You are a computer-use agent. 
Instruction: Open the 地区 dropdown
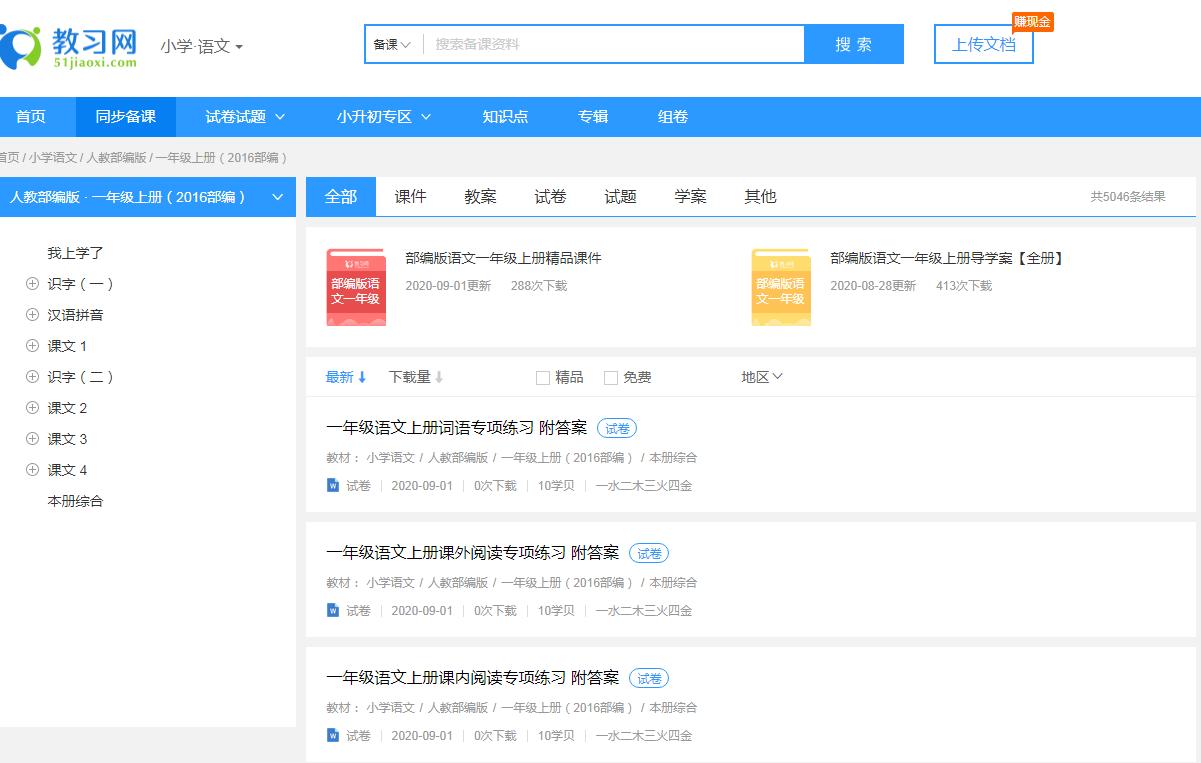pos(762,376)
